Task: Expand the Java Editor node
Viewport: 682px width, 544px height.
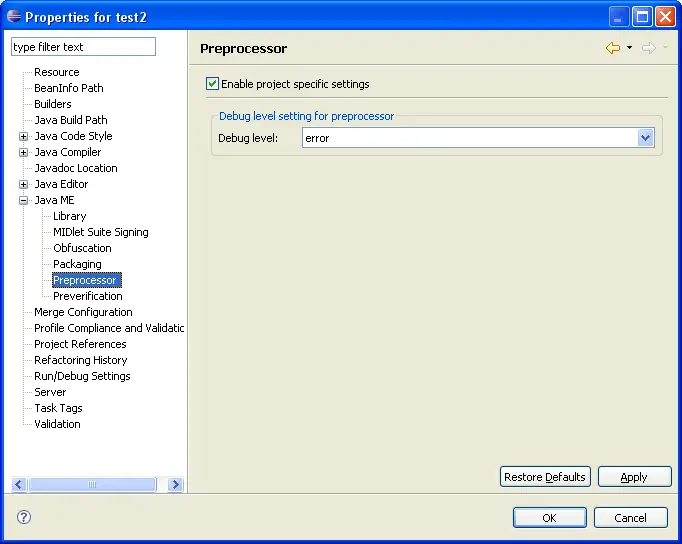Action: pos(24,184)
